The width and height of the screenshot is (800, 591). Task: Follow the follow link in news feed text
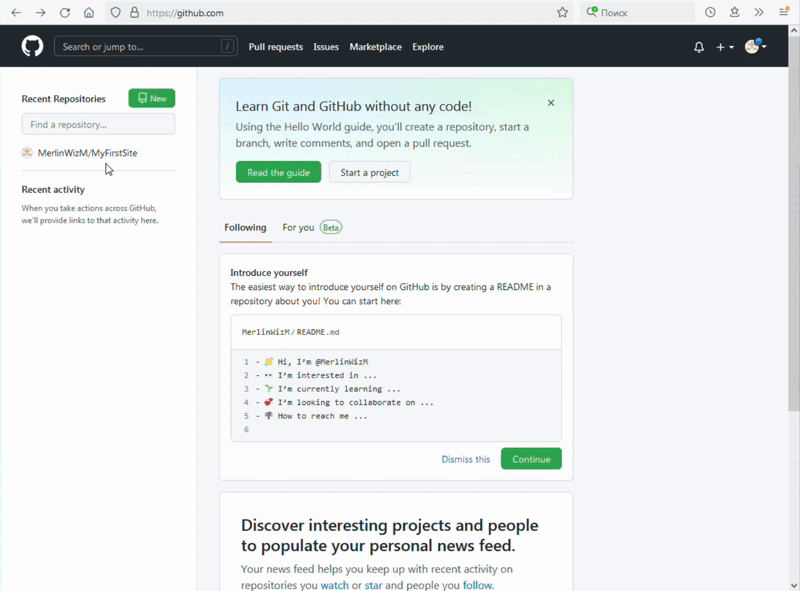[x=477, y=585]
